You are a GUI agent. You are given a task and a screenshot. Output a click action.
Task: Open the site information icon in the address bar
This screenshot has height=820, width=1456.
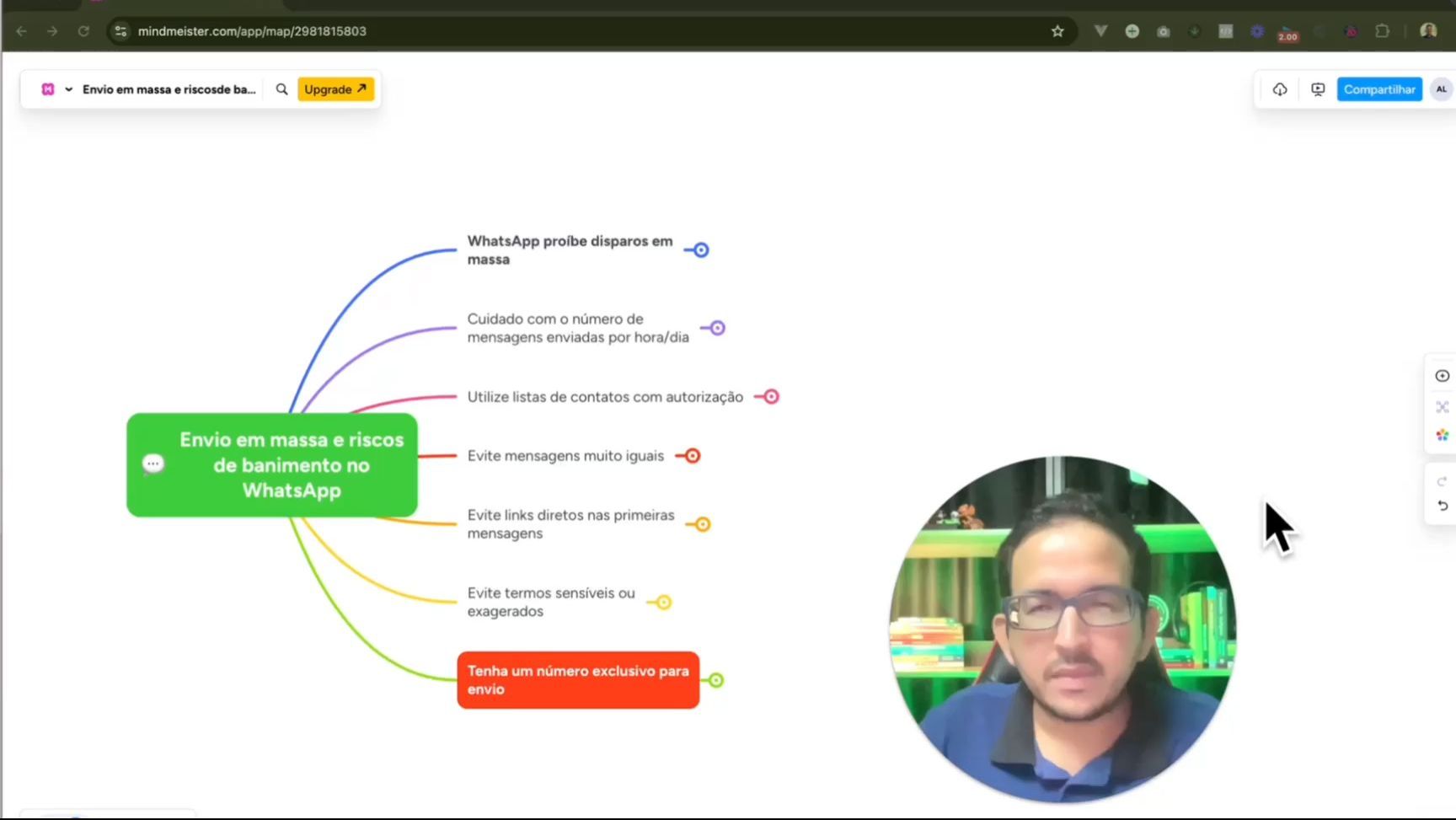click(x=120, y=31)
